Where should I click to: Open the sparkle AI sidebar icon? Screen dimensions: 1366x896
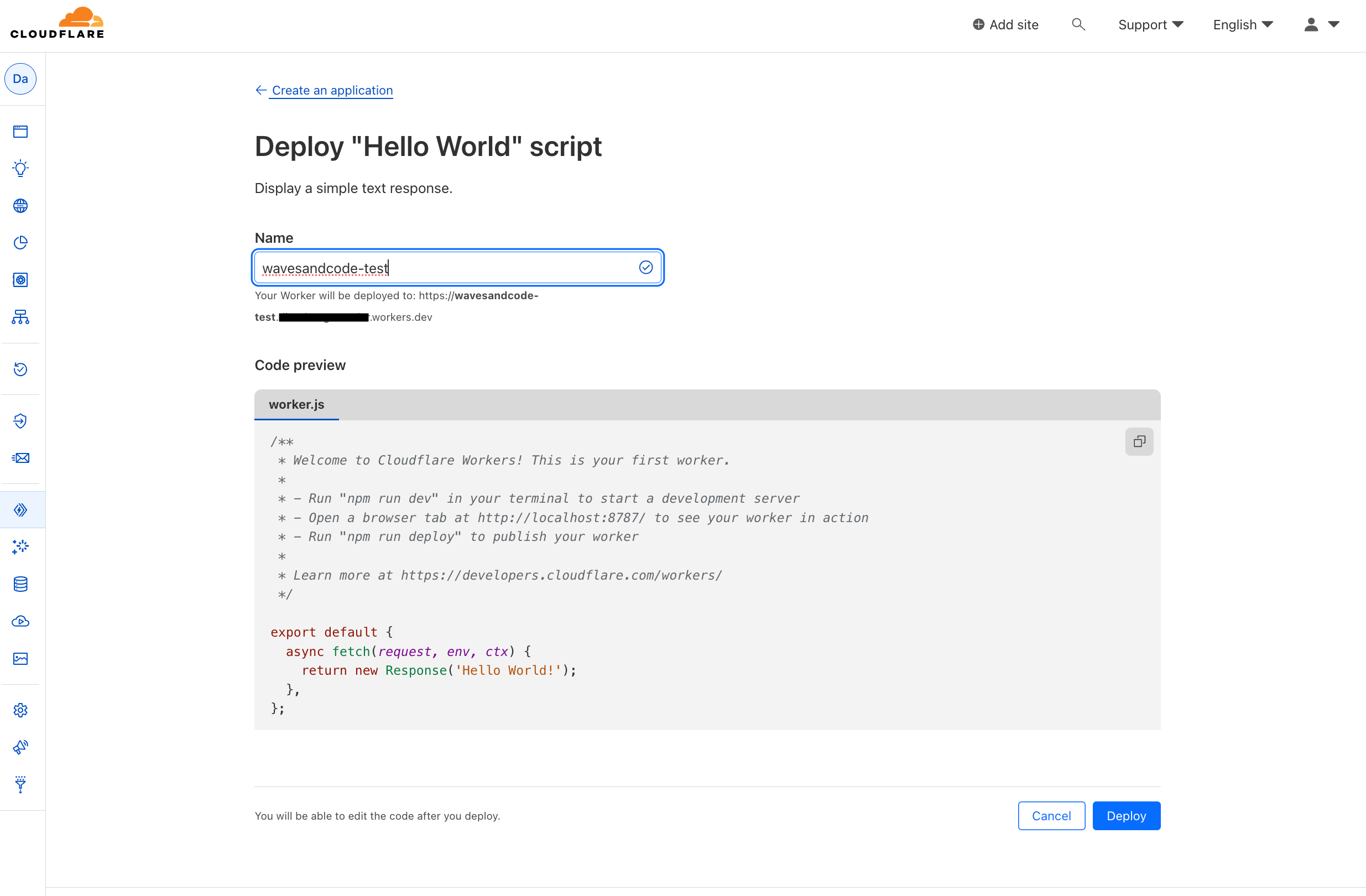click(x=20, y=546)
